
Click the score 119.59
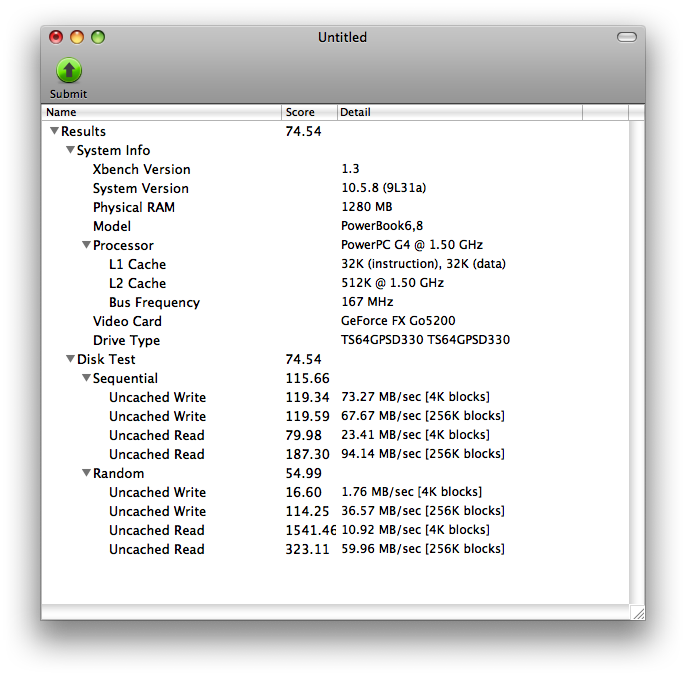(308, 416)
